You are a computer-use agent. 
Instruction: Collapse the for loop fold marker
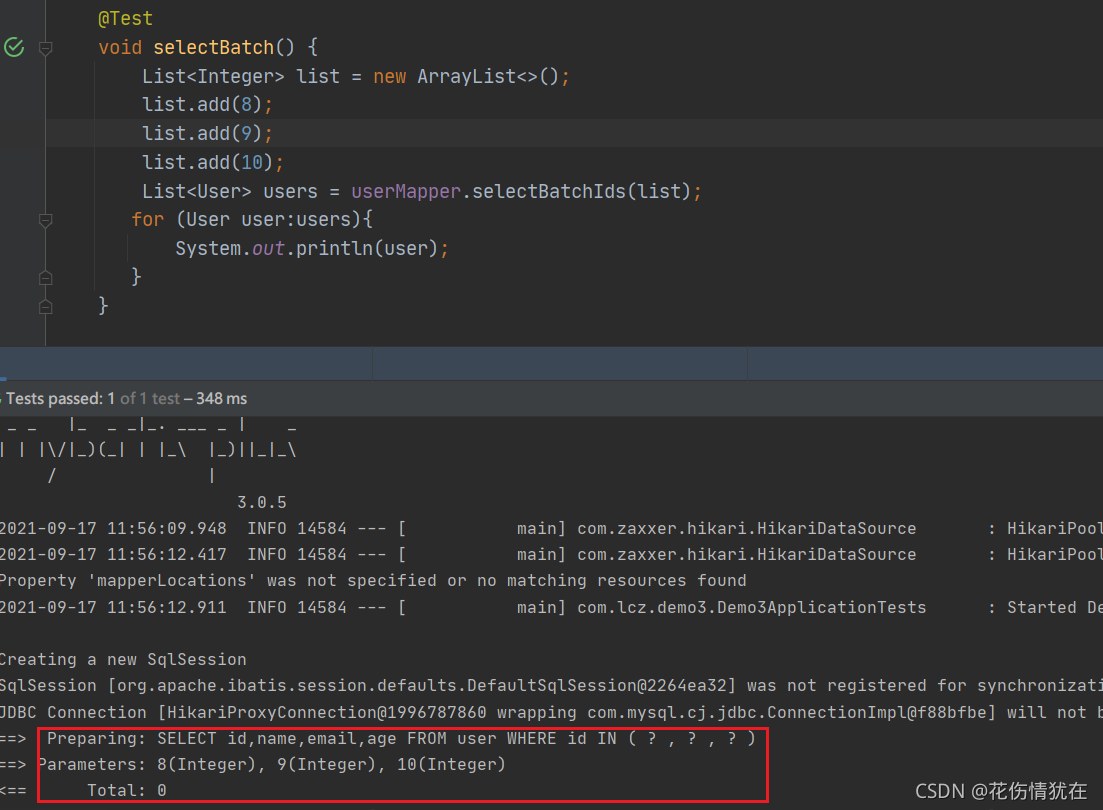click(46, 220)
